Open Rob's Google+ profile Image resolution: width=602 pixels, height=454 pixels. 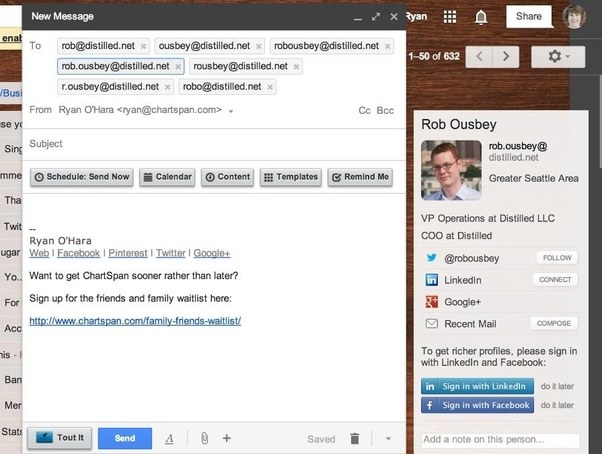click(x=462, y=302)
